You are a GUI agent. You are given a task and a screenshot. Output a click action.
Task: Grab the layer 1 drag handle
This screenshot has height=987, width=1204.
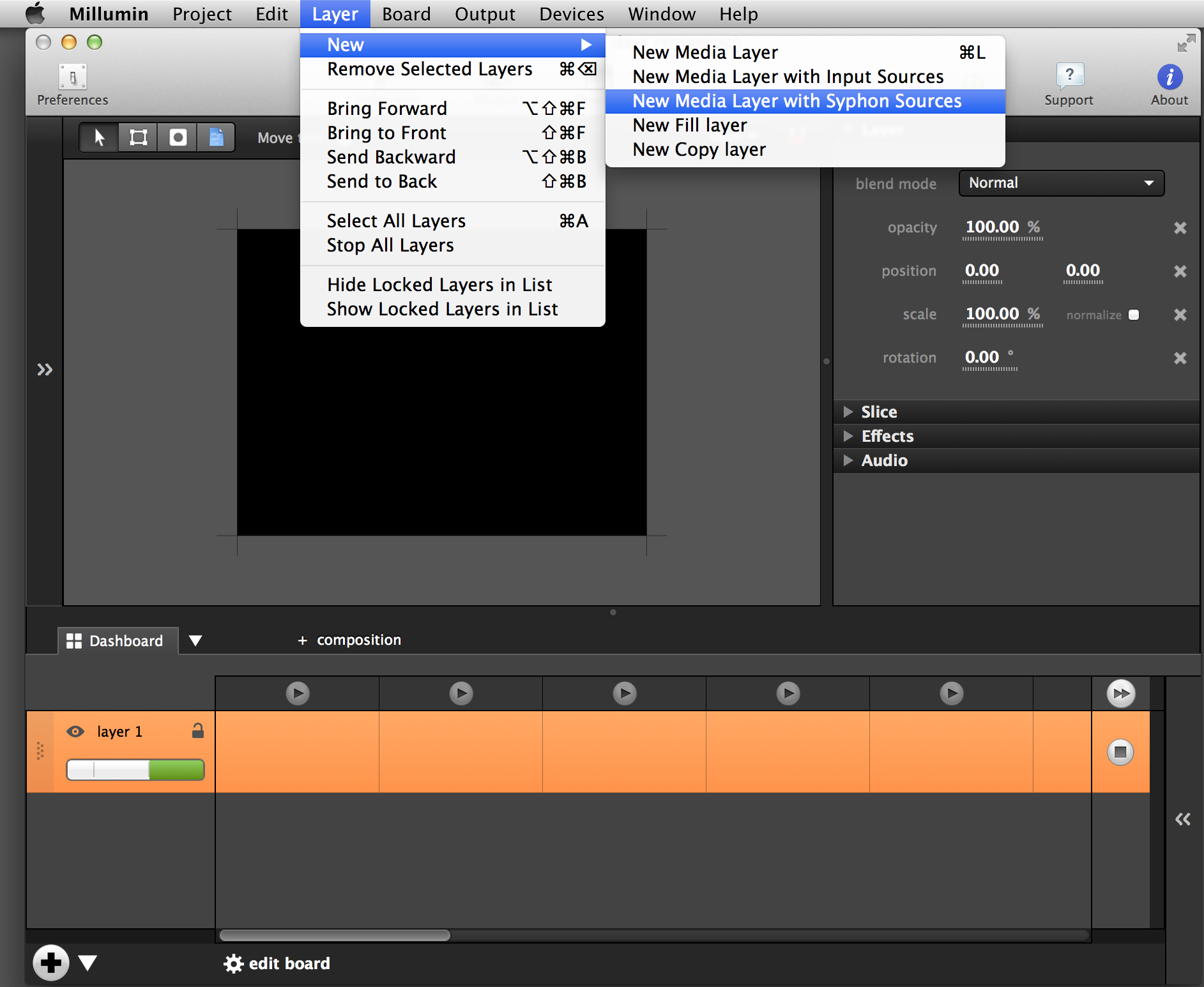(40, 751)
